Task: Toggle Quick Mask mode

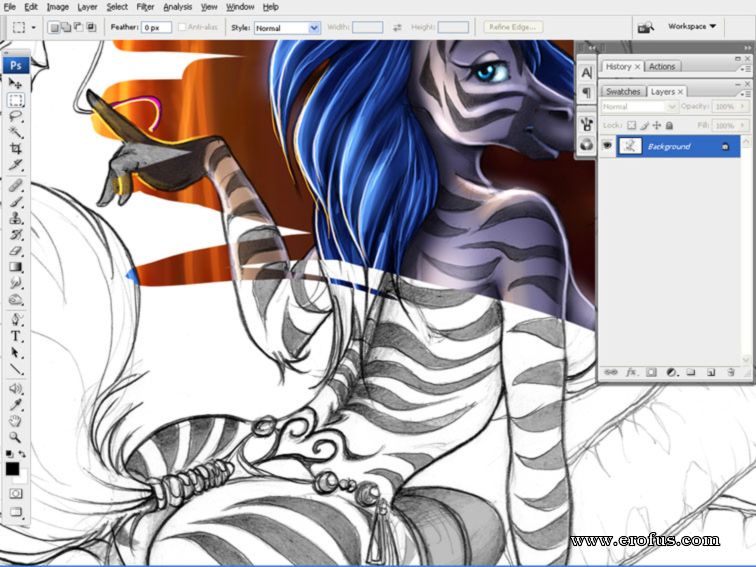Action: coord(15,494)
